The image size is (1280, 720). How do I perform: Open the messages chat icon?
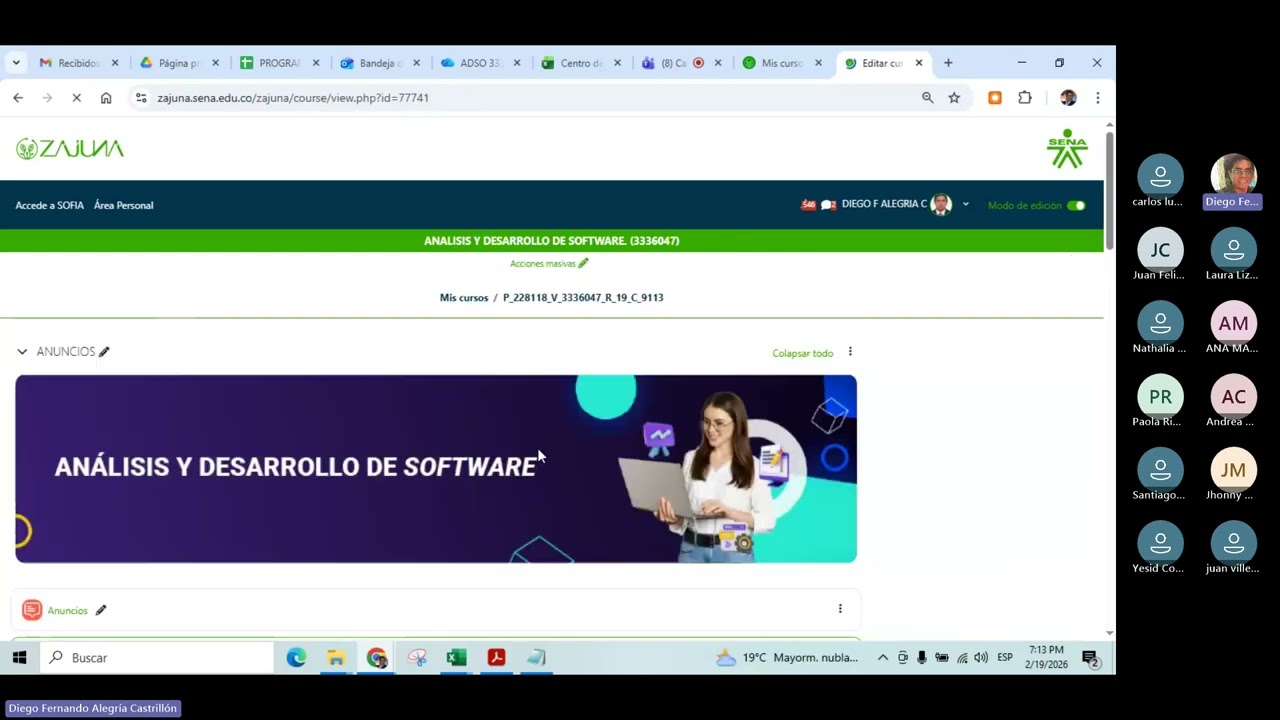point(828,205)
